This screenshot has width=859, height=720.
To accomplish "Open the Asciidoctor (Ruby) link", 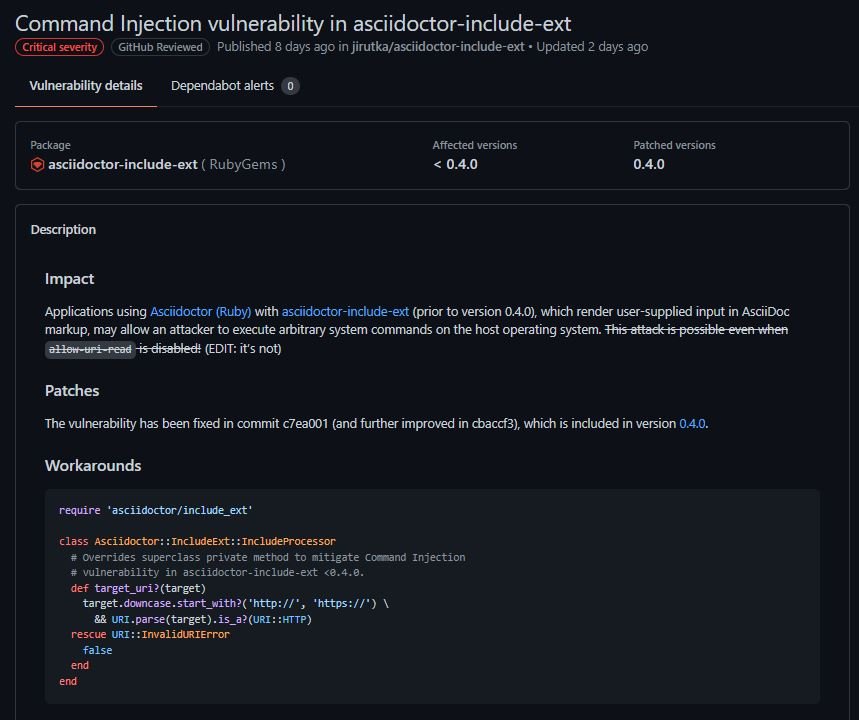I will (x=201, y=311).
